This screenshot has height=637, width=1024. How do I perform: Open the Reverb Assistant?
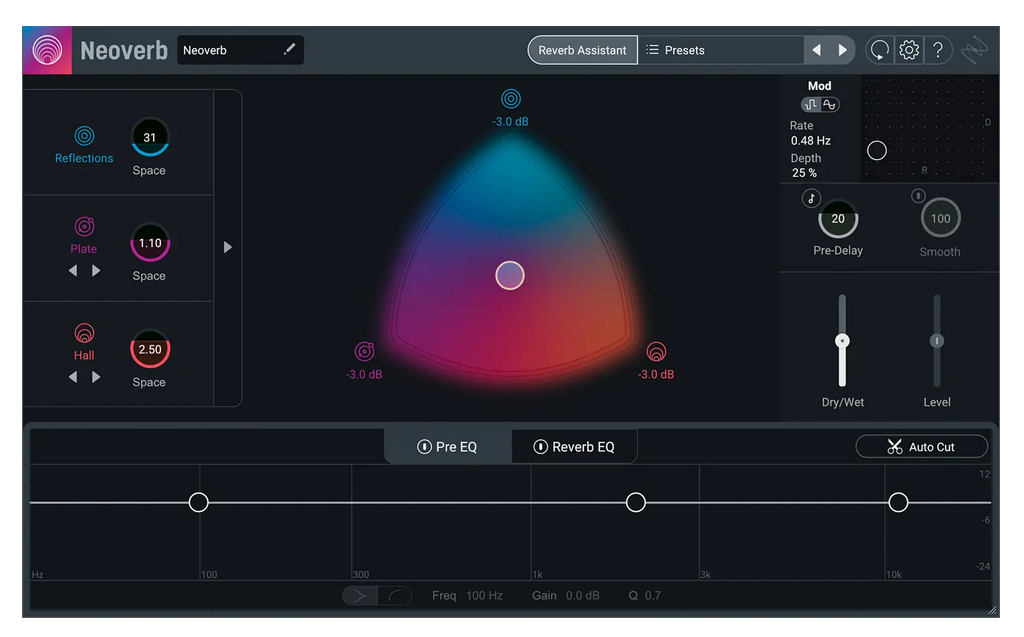point(582,50)
